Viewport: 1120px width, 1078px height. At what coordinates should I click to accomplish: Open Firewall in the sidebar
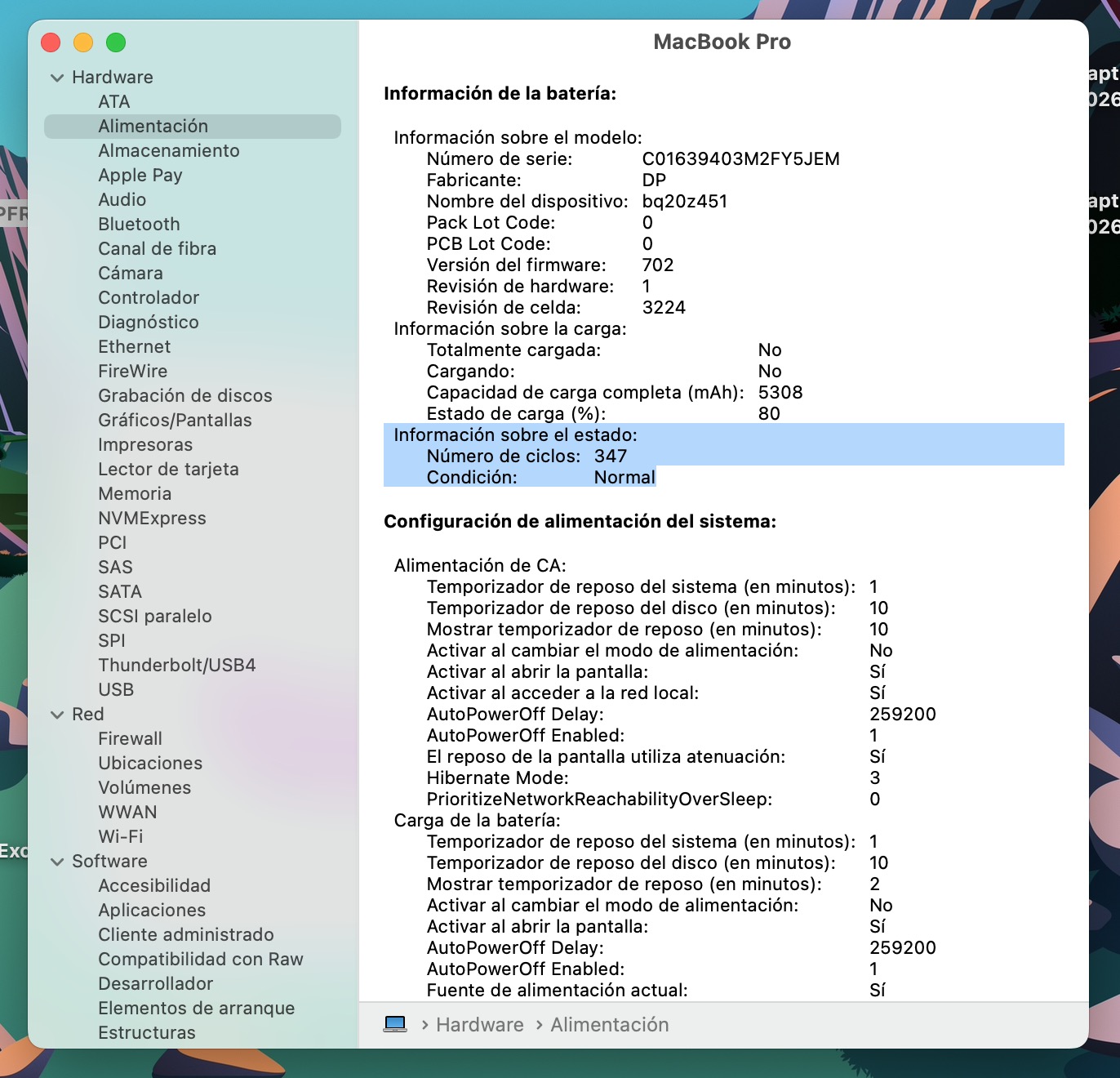tap(130, 739)
